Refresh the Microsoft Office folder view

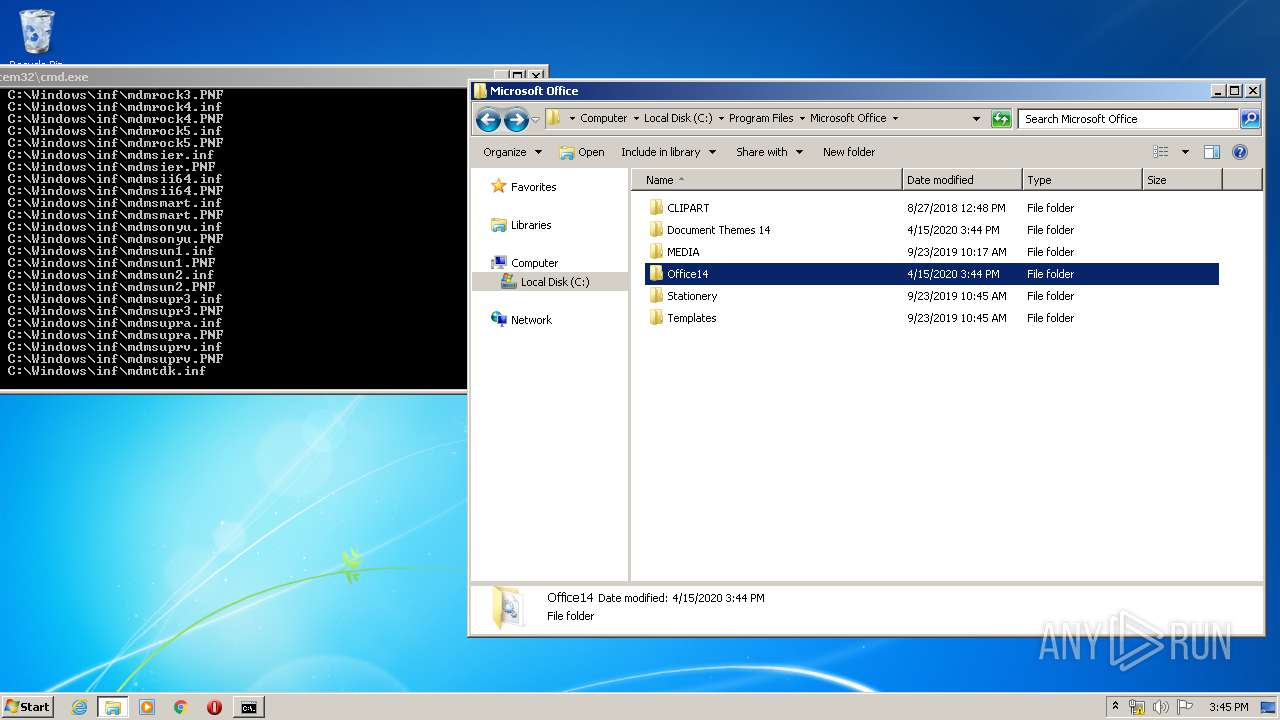click(1001, 118)
